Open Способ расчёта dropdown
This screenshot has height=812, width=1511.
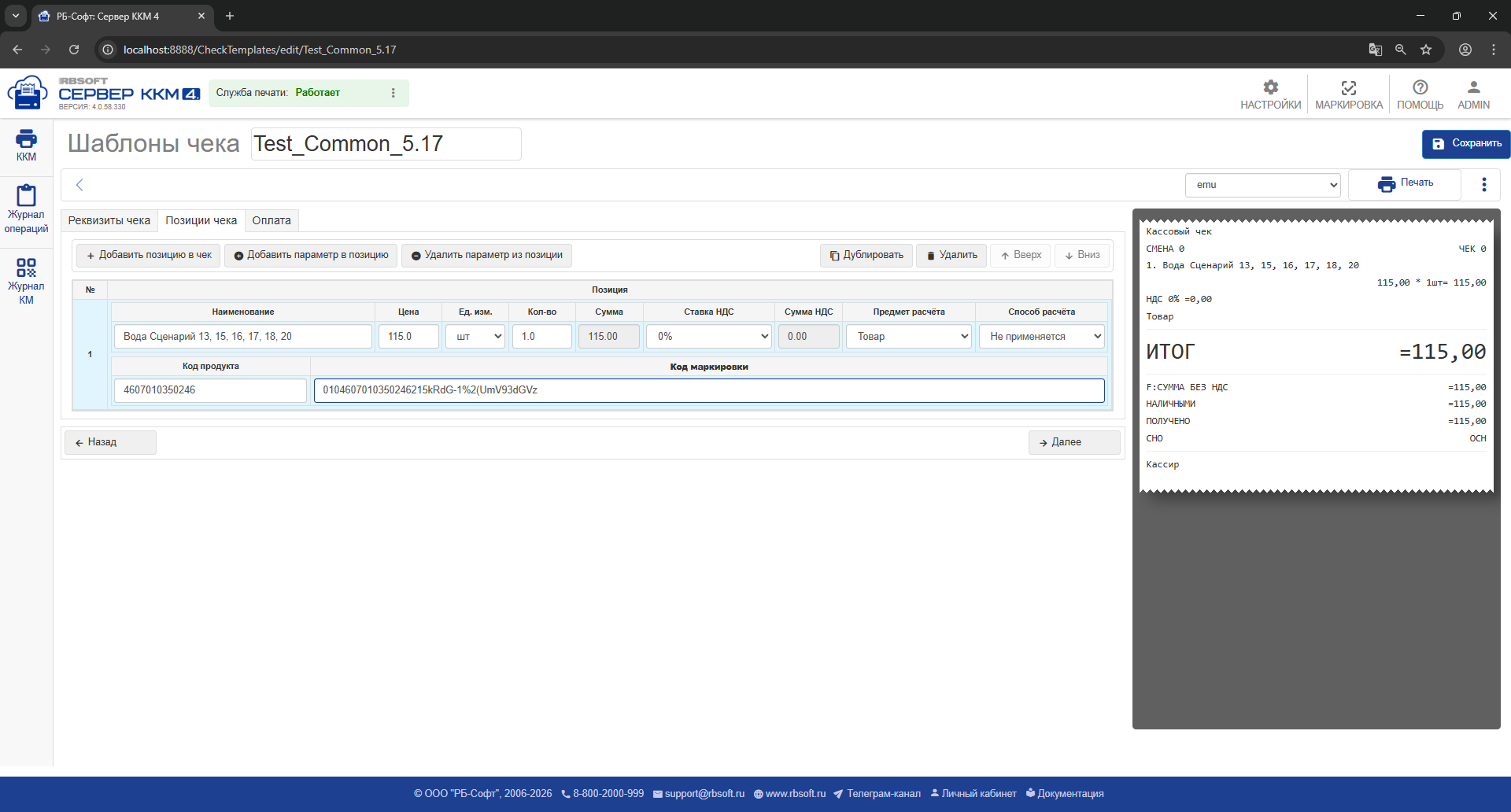click(1042, 337)
